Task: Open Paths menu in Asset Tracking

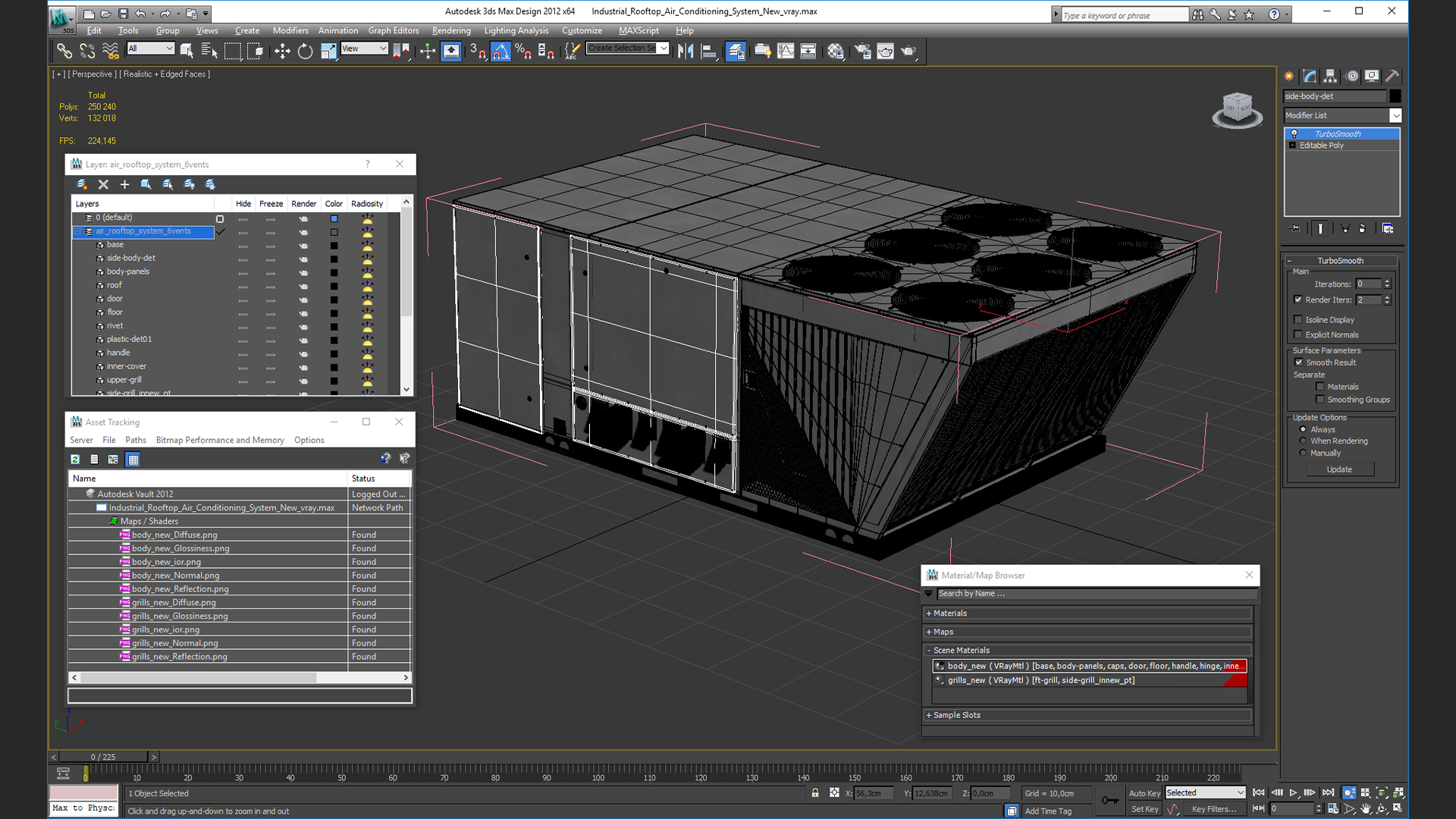Action: (x=136, y=440)
